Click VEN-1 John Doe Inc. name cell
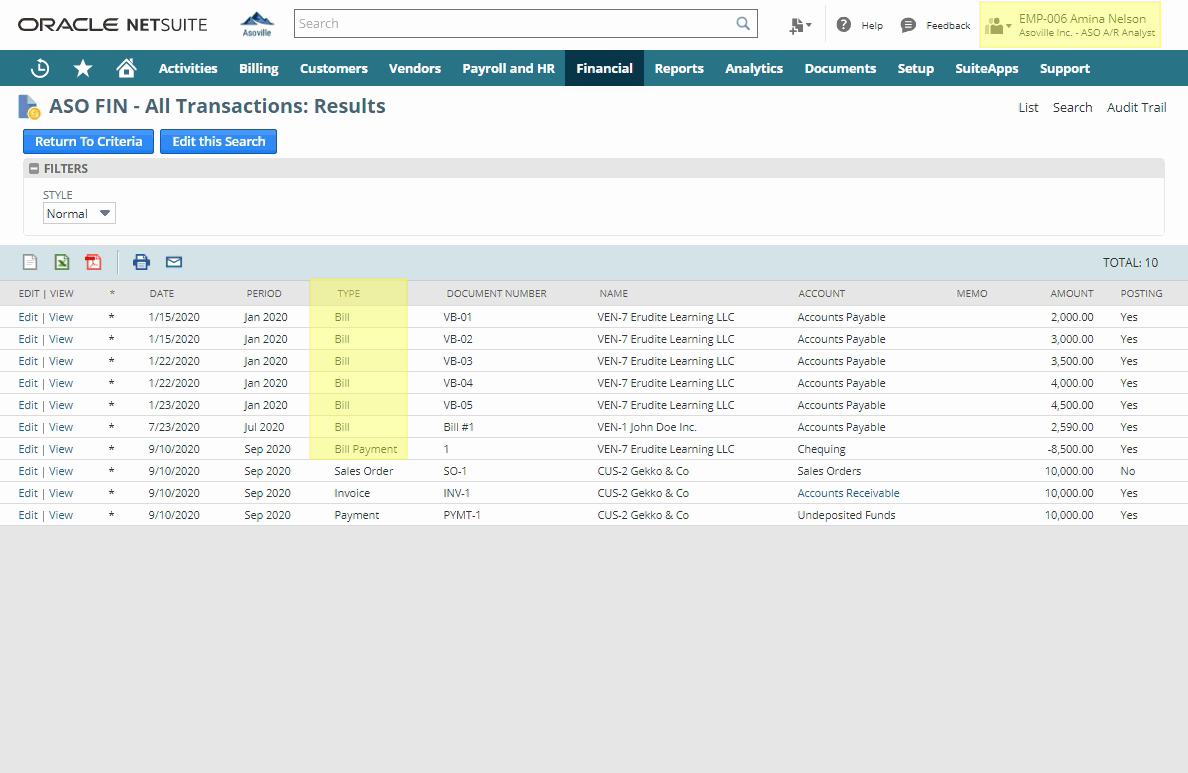 coord(647,427)
